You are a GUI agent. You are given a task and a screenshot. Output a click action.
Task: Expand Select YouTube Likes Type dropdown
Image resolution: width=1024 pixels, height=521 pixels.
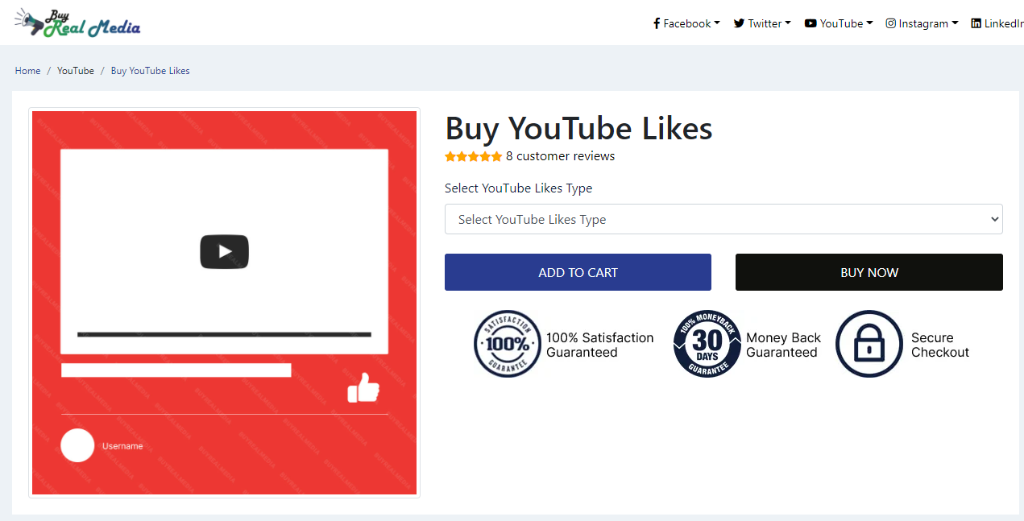click(x=724, y=219)
